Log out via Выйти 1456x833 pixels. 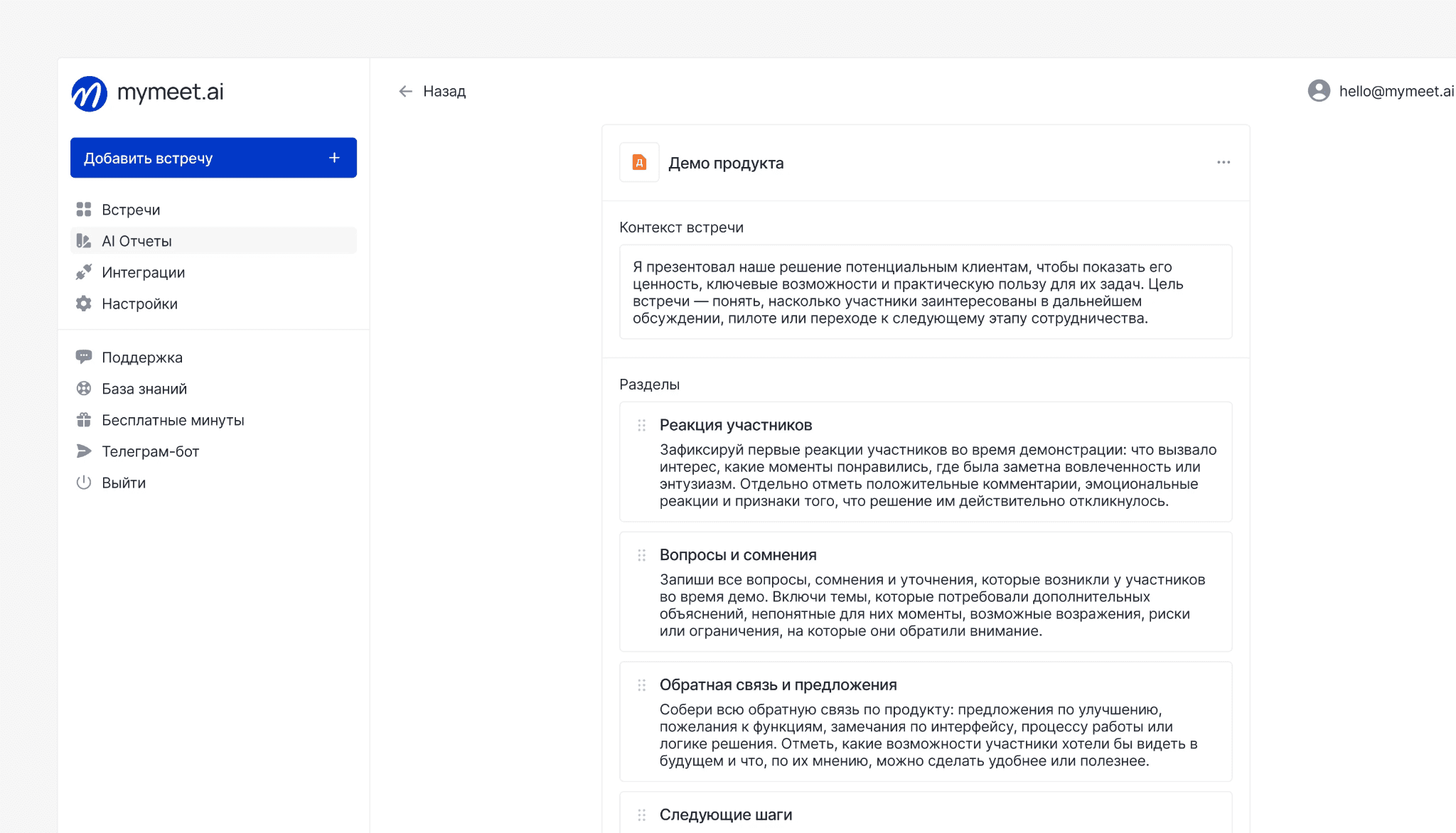coord(213,483)
